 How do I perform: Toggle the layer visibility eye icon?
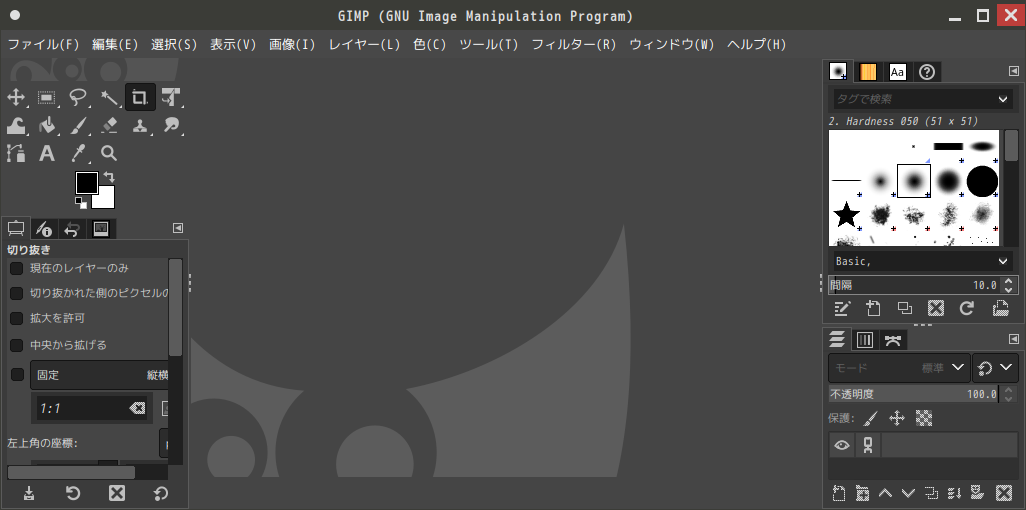[841, 445]
